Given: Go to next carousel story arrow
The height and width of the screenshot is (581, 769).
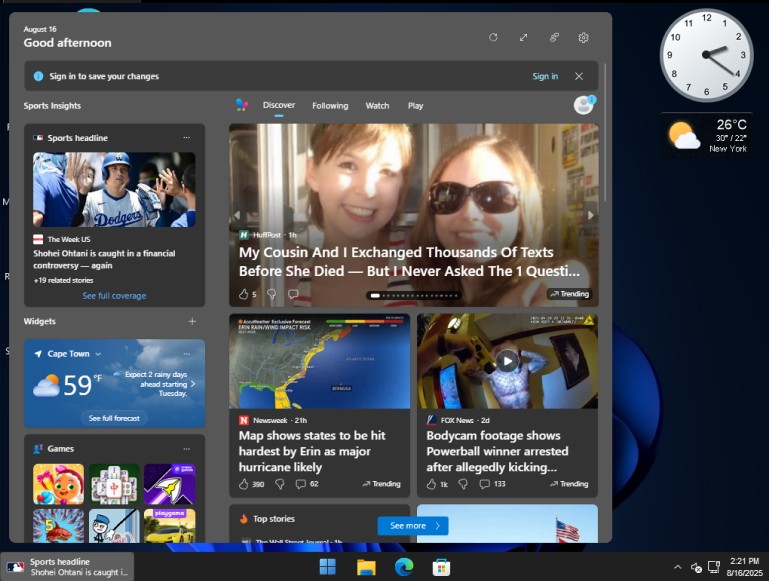Looking at the screenshot, I should pyautogui.click(x=590, y=215).
